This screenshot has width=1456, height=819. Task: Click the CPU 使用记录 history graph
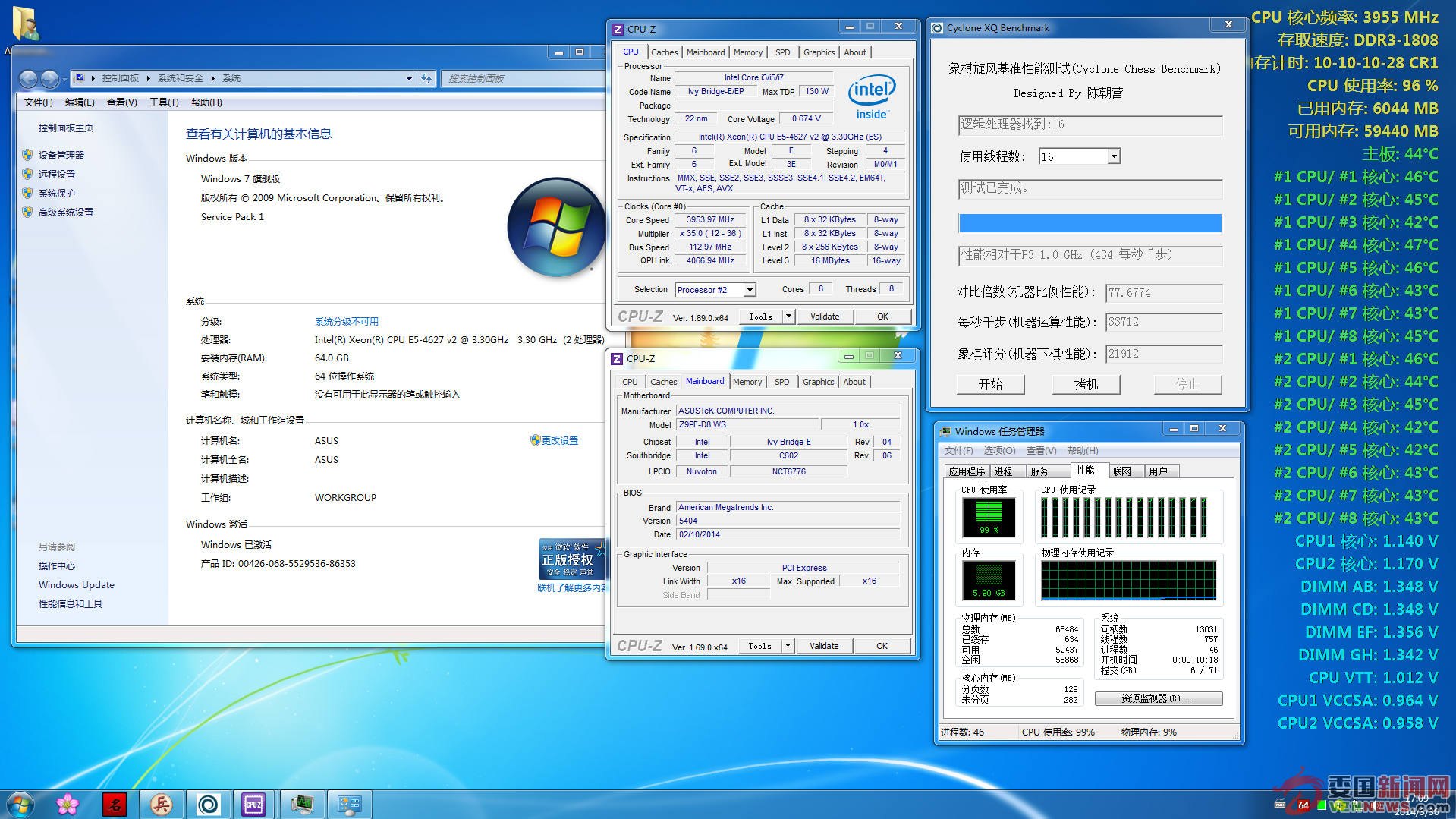click(x=1128, y=518)
